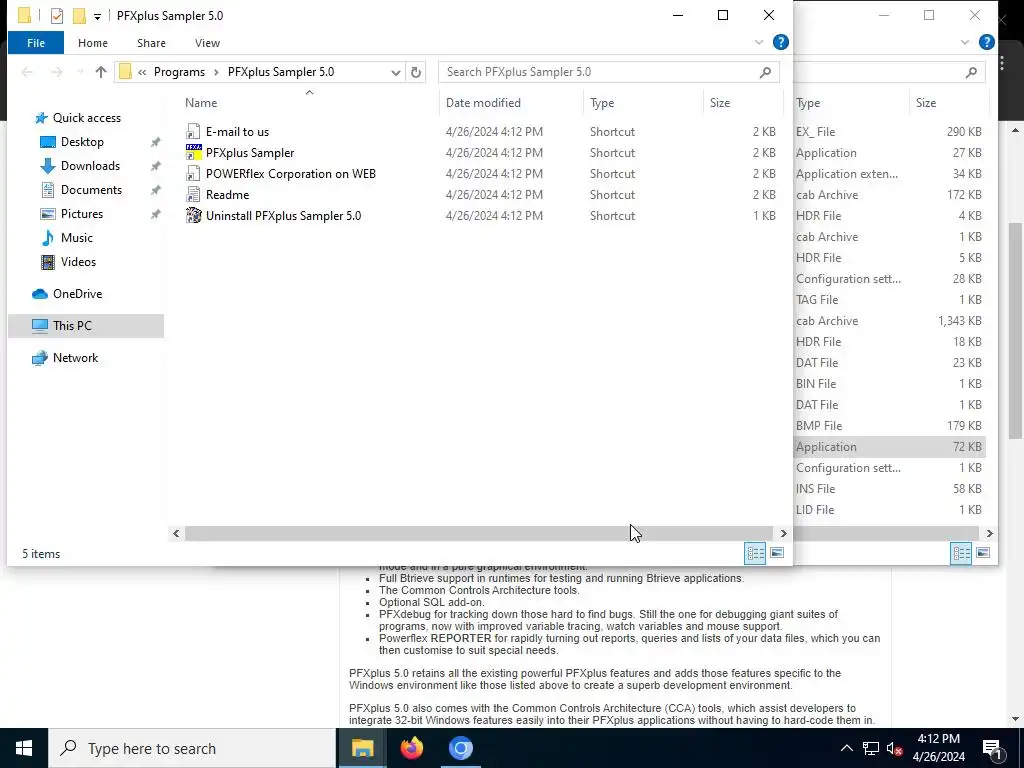Open Explorer help via question mark icon
Viewport: 1024px width, 768px height.
click(780, 42)
